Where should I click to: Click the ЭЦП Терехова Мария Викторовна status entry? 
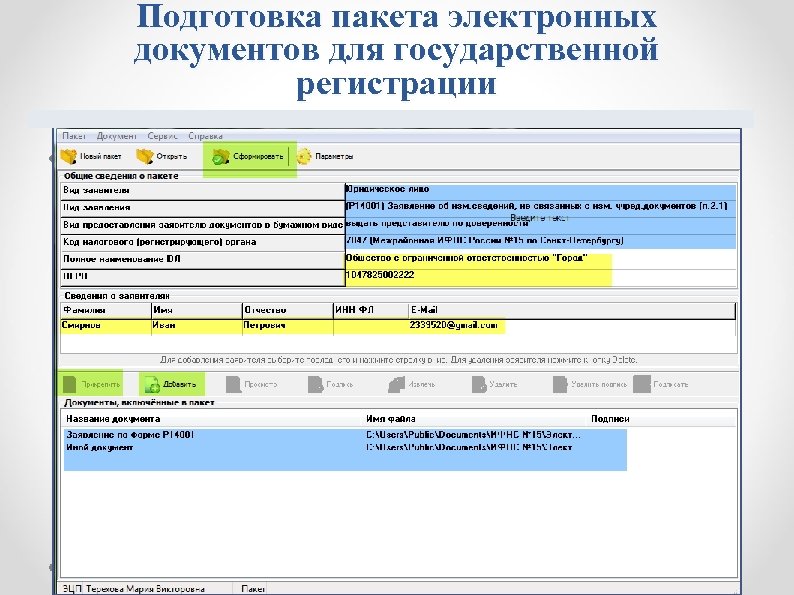[134, 589]
